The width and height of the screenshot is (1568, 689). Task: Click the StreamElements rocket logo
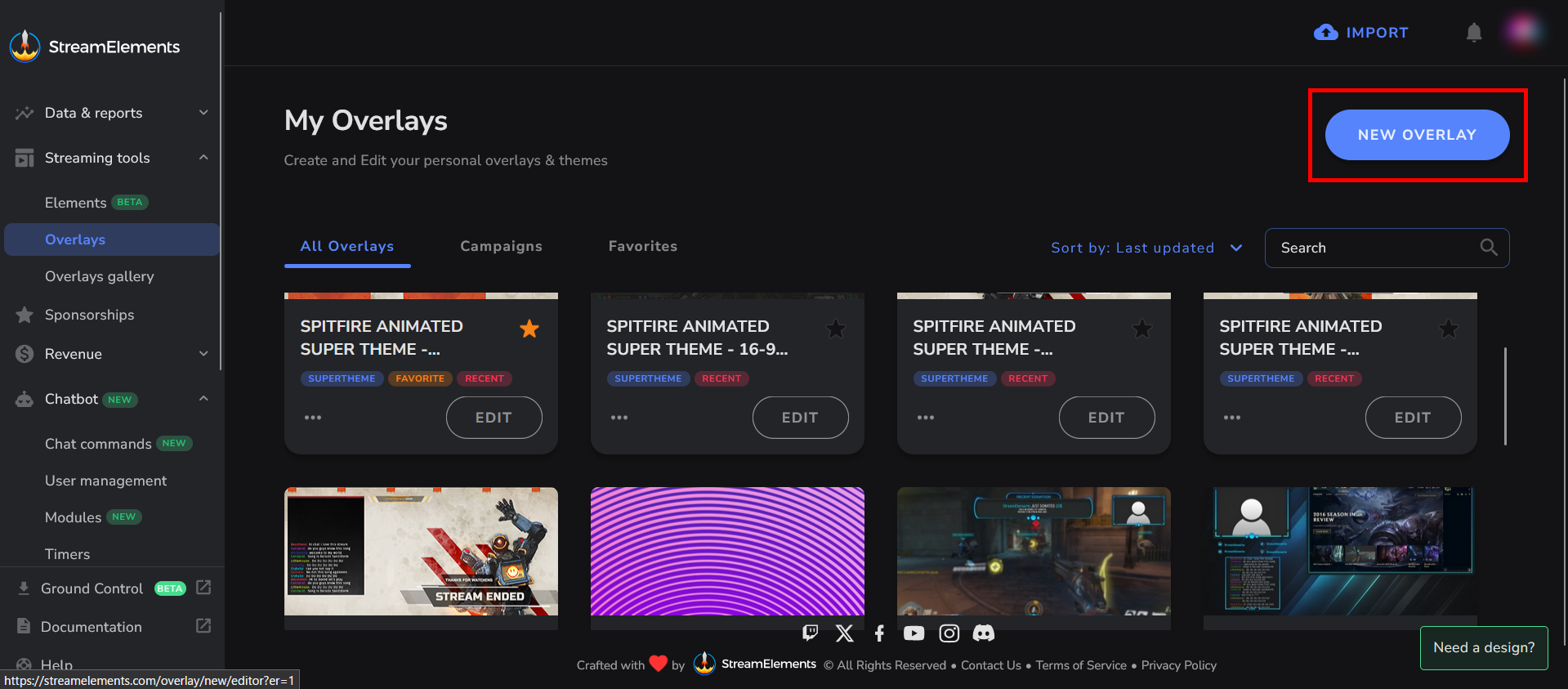25,46
